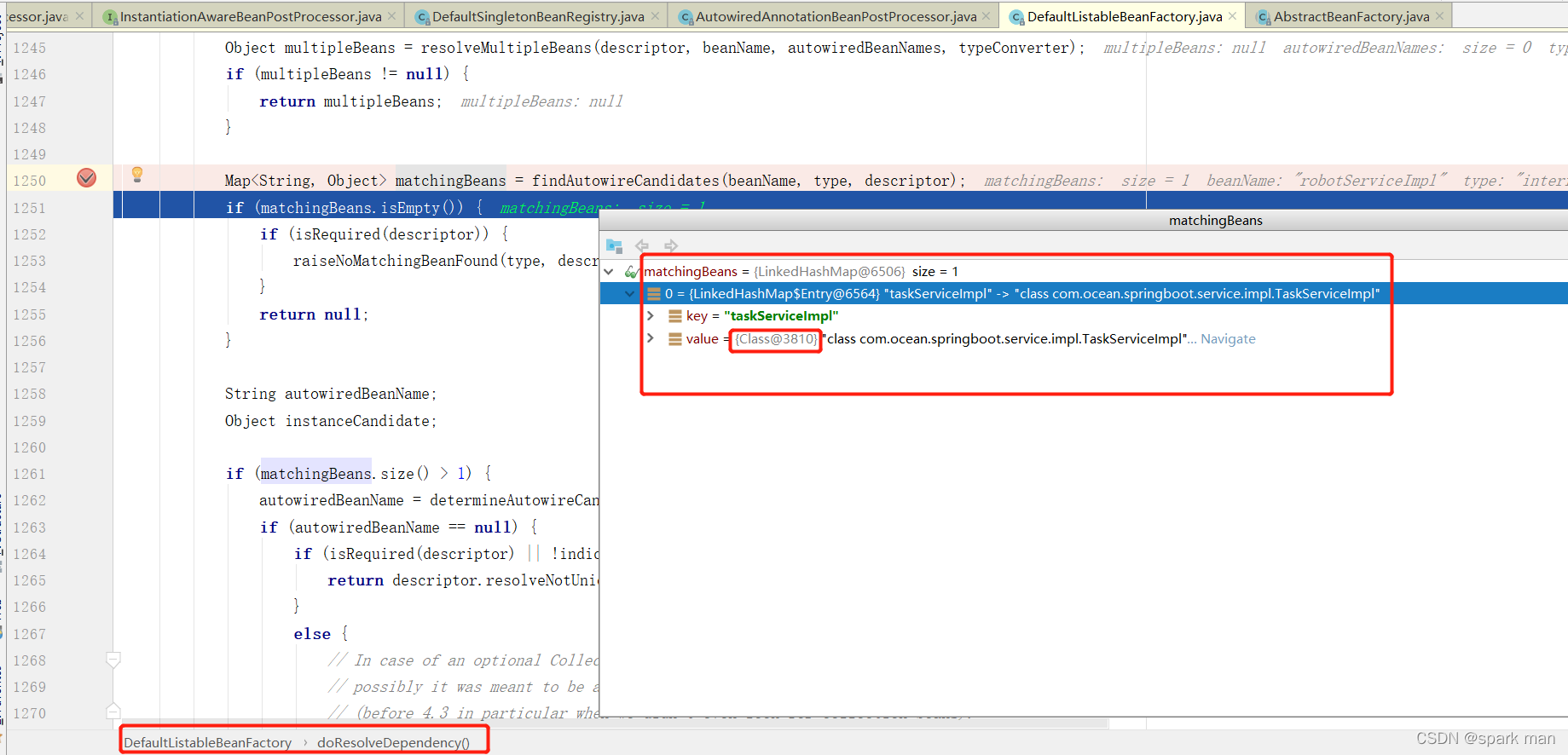This screenshot has height=755, width=1568.
Task: Click the Navigate link for the value
Action: point(1228,339)
